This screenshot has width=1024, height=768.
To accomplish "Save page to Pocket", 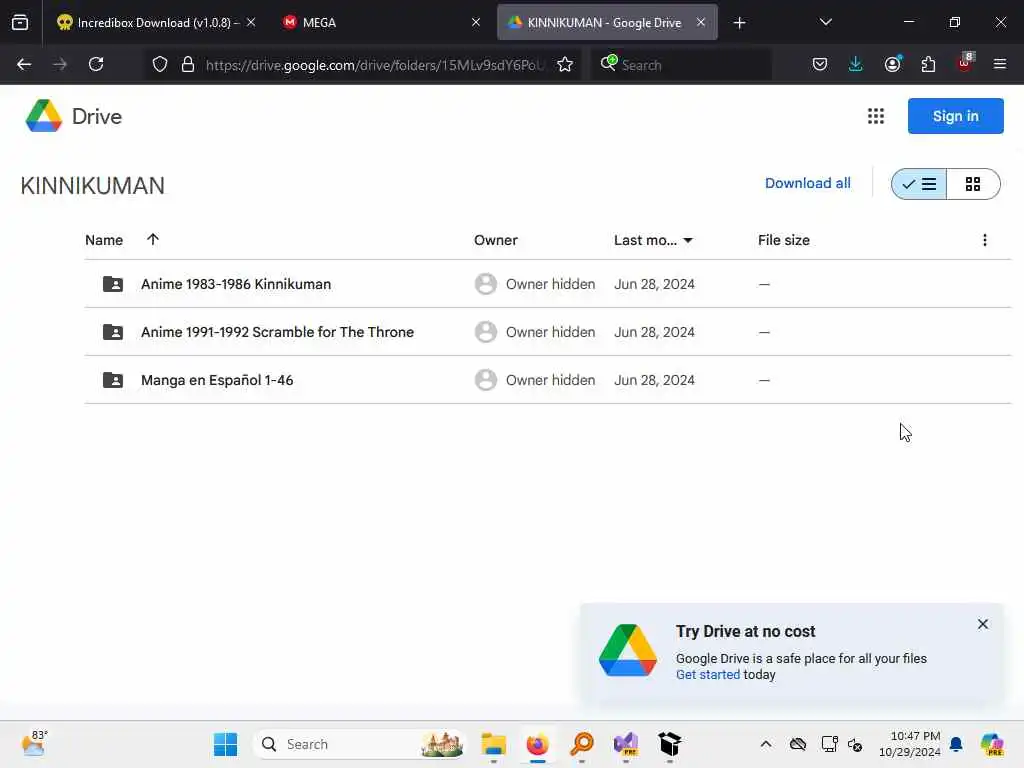I will pos(820,64).
